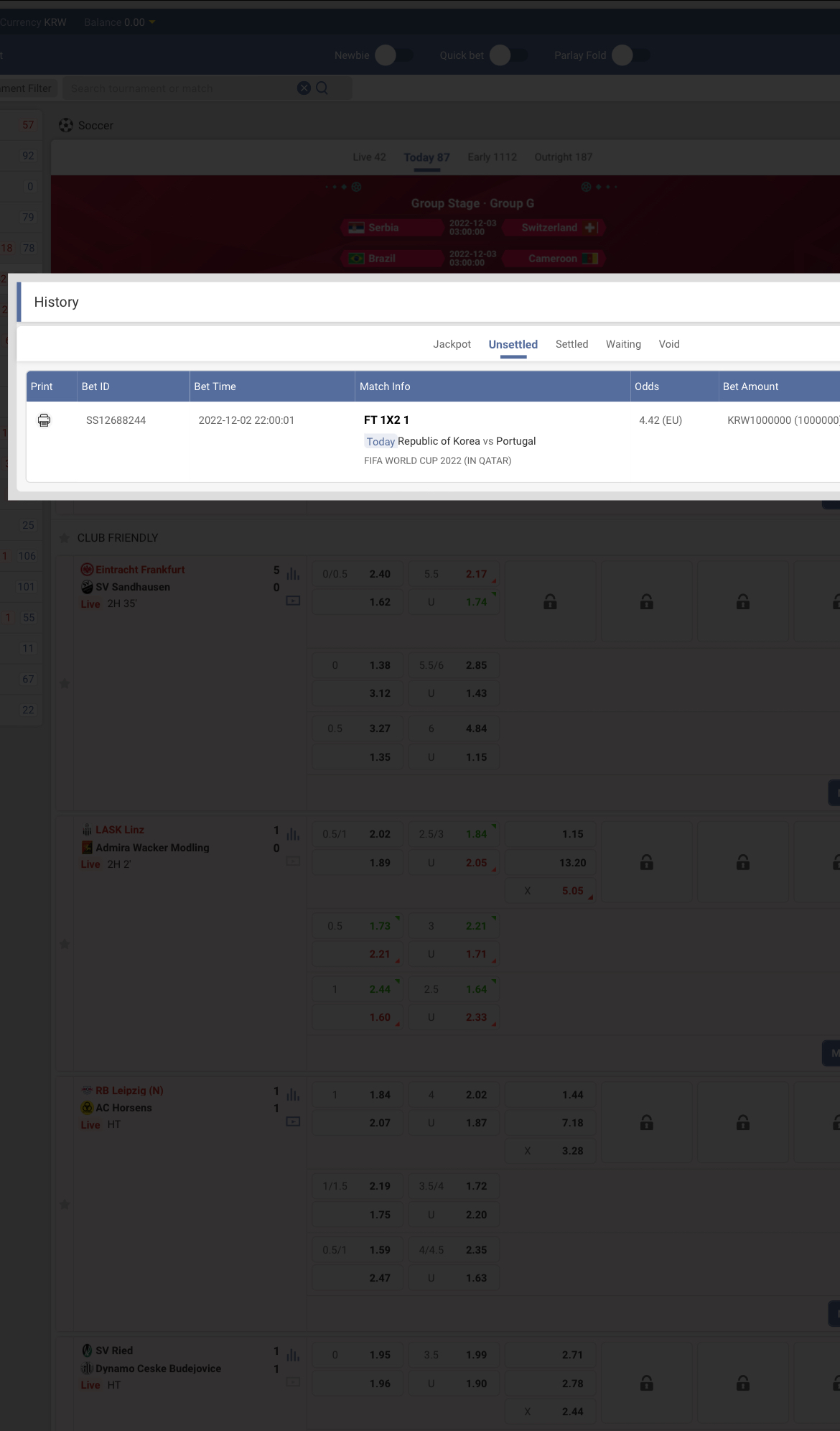Click Eintracht Frankfurt over 5.5 odds 2.17
Image resolution: width=840 pixels, height=1431 pixels.
tap(454, 574)
